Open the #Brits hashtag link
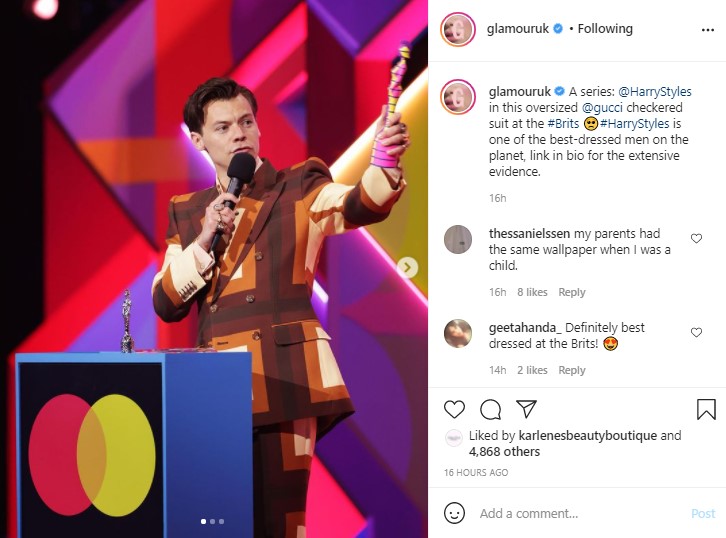This screenshot has height=538, width=726. pyautogui.click(x=563, y=124)
